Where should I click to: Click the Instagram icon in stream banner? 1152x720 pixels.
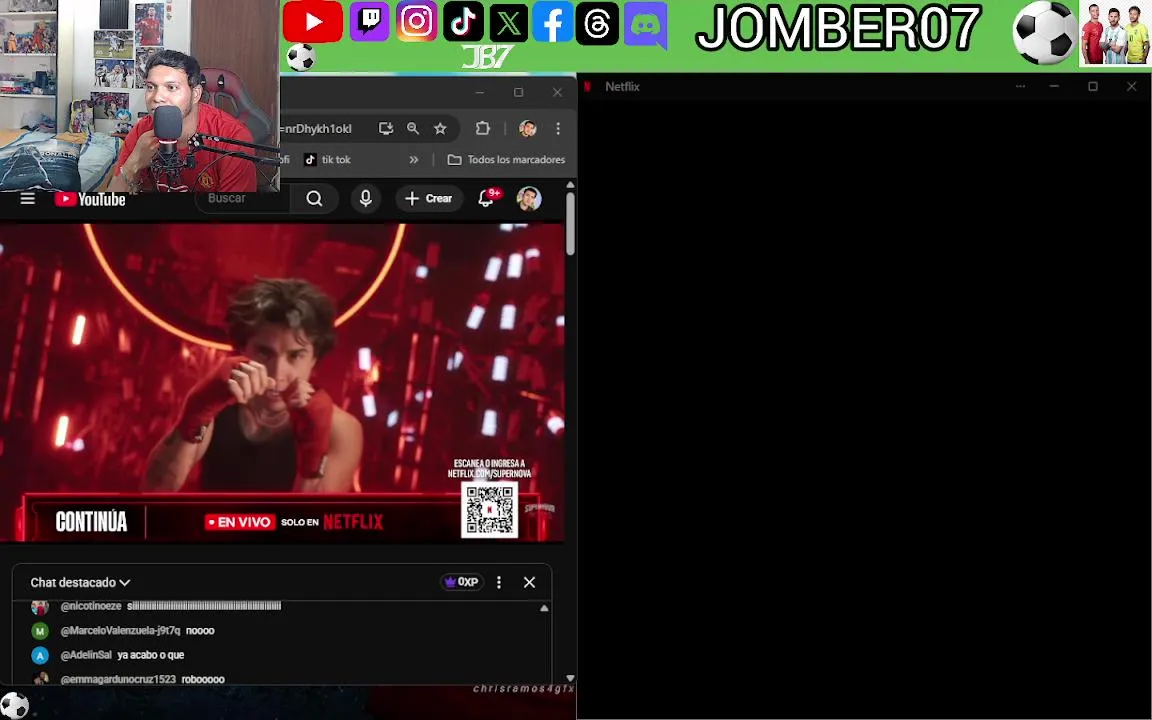pyautogui.click(x=417, y=21)
